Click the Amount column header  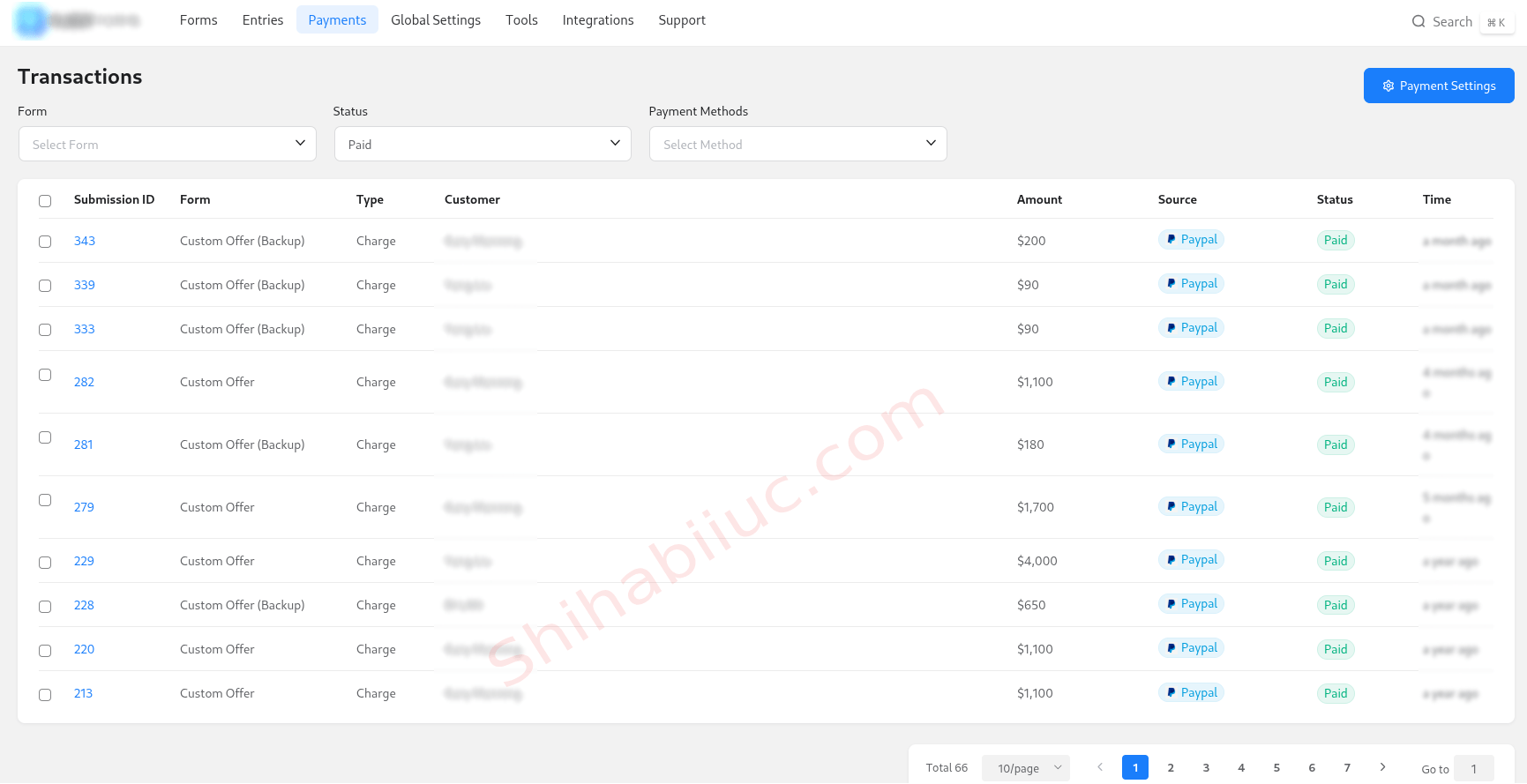click(1039, 199)
